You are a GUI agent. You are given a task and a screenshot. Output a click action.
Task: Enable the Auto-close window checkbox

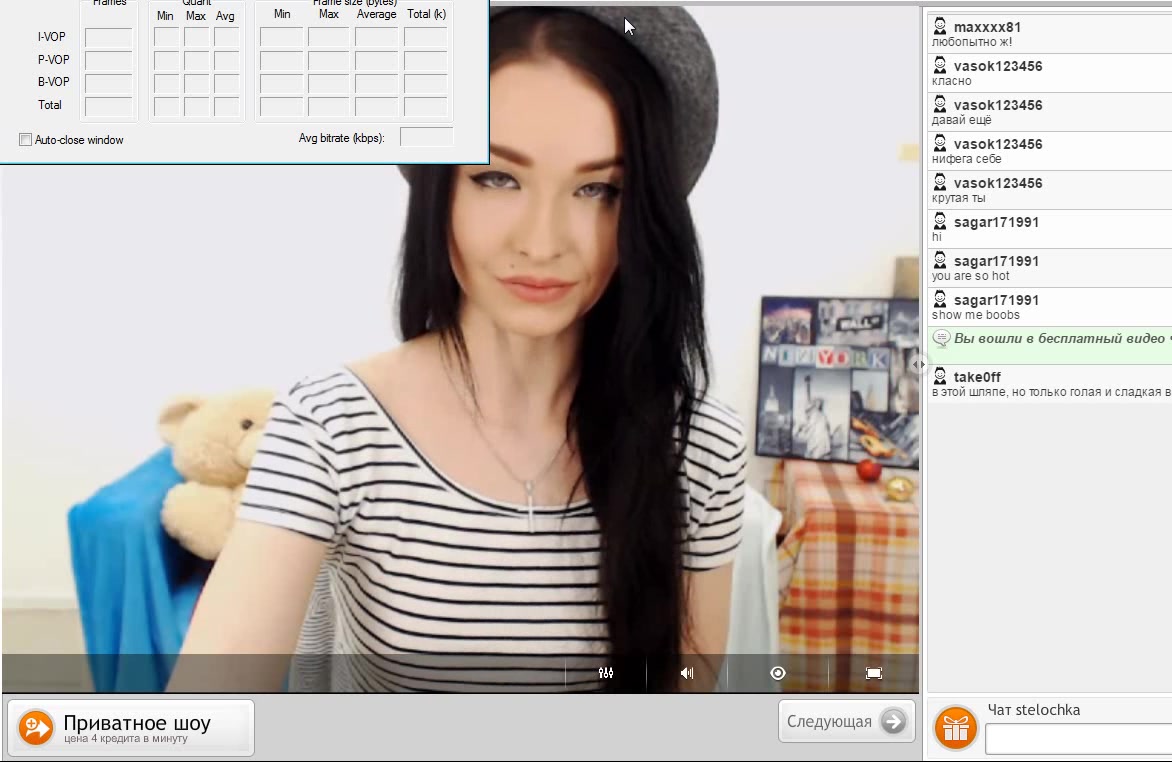[x=26, y=140]
